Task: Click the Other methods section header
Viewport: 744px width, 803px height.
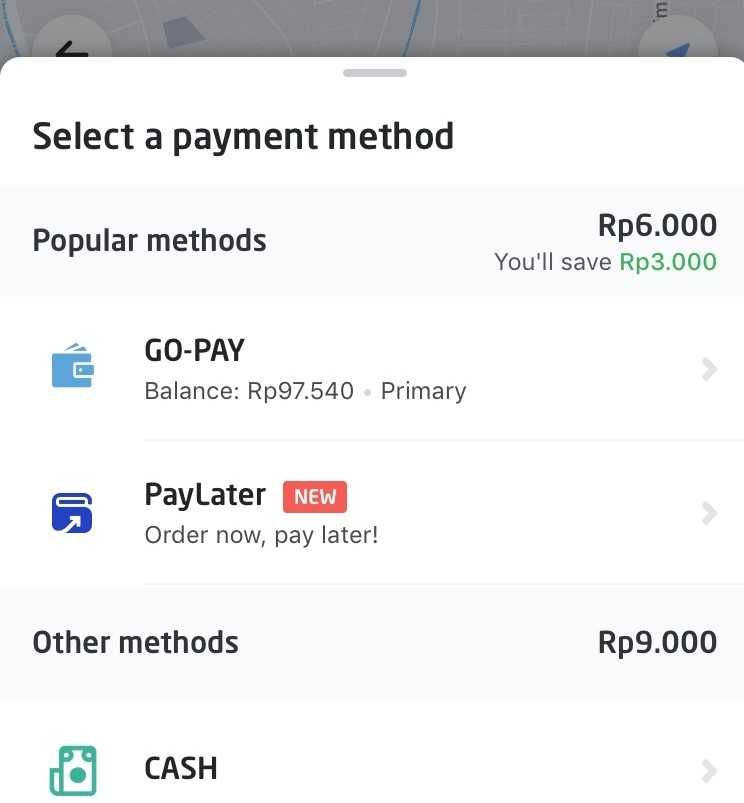Action: click(x=136, y=642)
